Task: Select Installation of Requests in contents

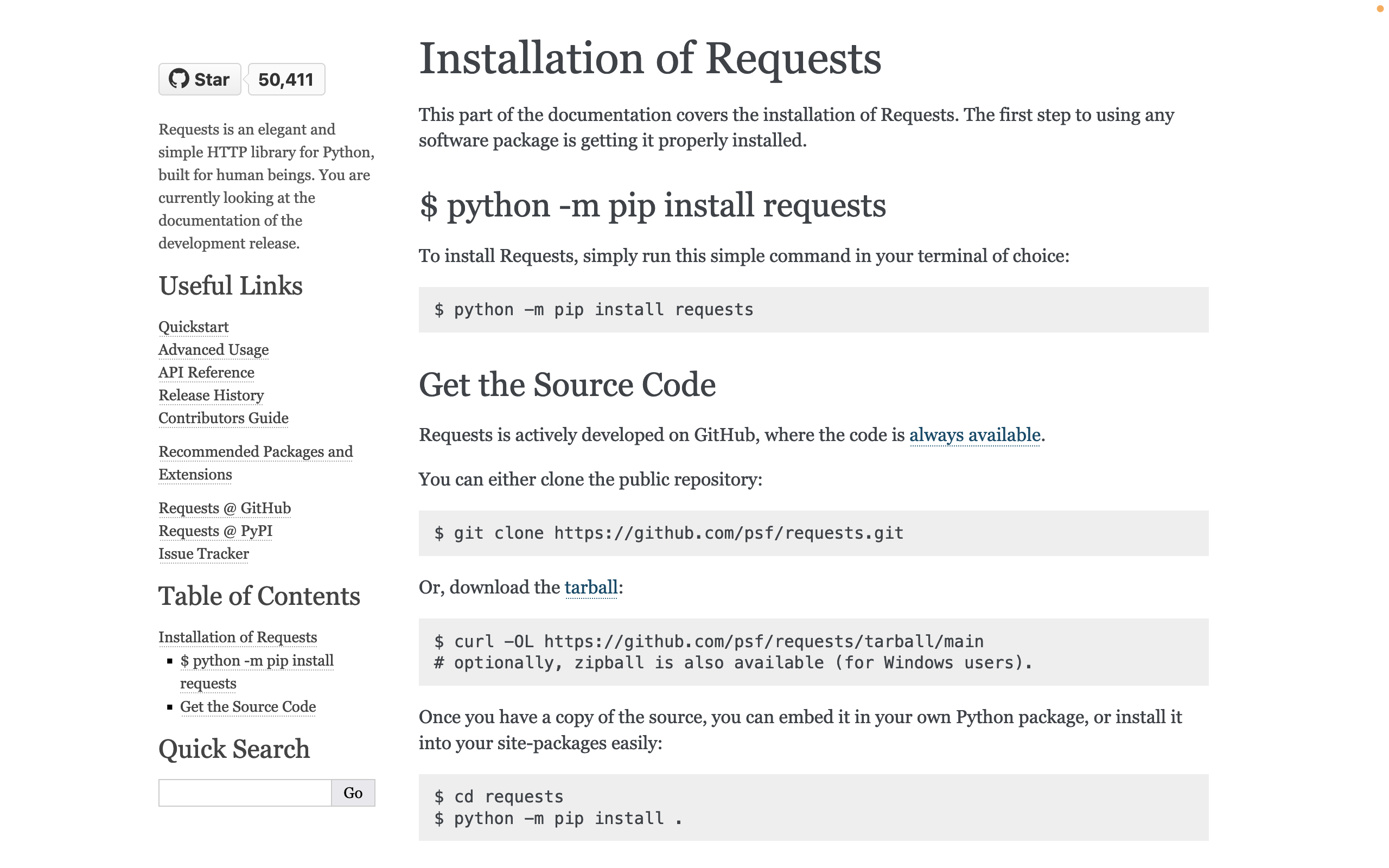Action: click(x=238, y=637)
